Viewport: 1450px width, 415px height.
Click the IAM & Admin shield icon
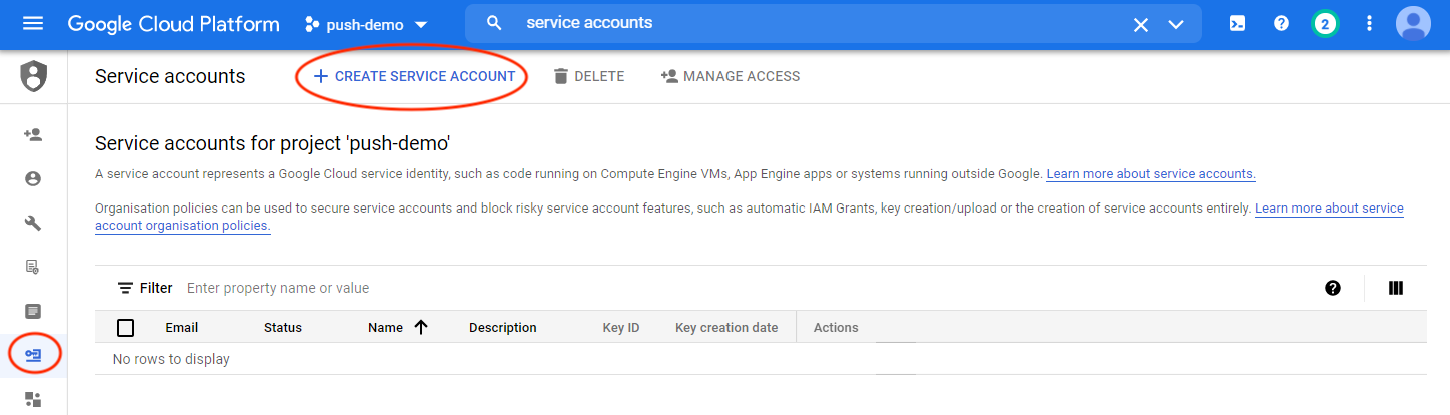tap(33, 76)
